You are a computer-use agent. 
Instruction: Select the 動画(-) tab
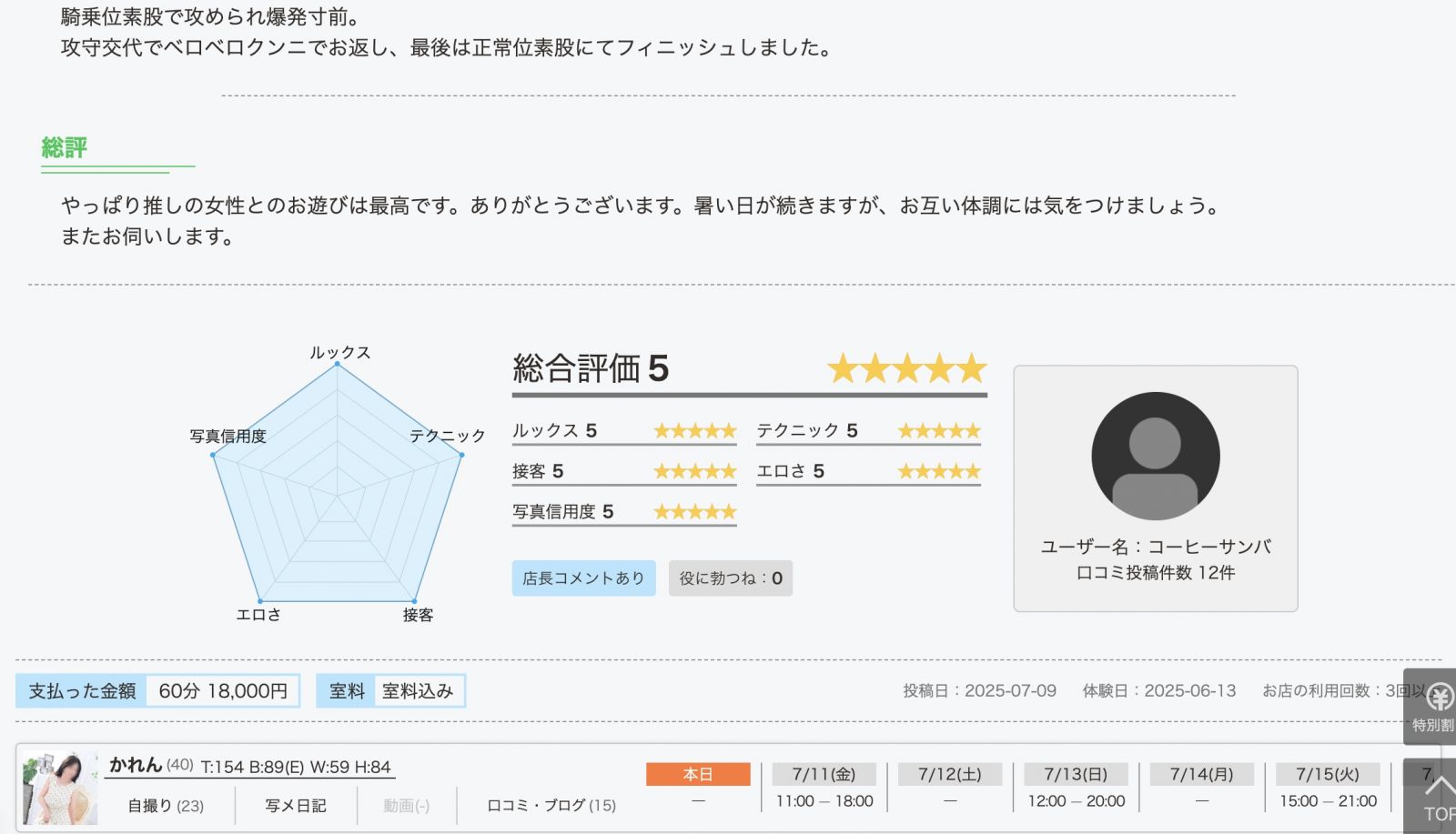(406, 806)
